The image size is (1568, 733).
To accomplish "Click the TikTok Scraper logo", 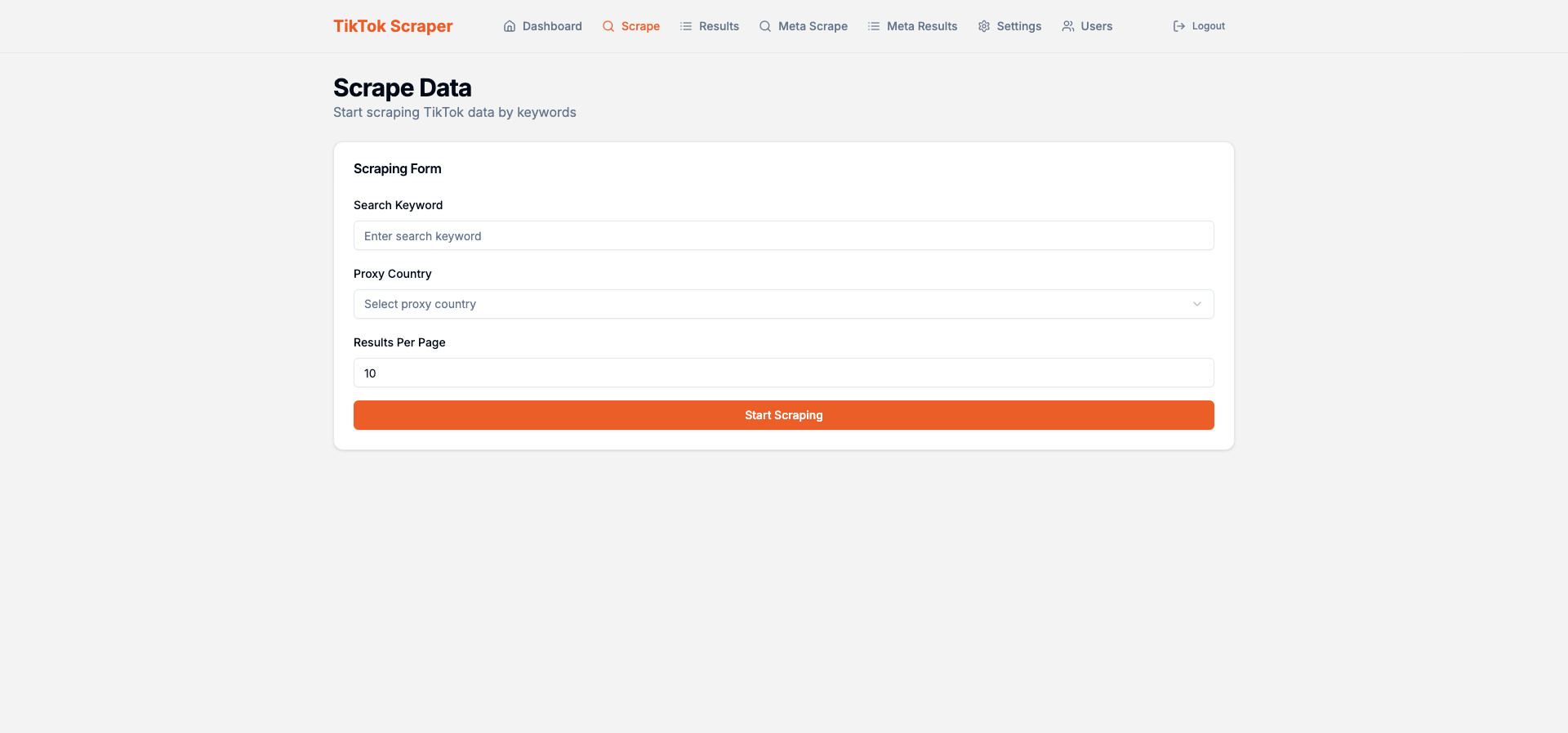I will (393, 26).
